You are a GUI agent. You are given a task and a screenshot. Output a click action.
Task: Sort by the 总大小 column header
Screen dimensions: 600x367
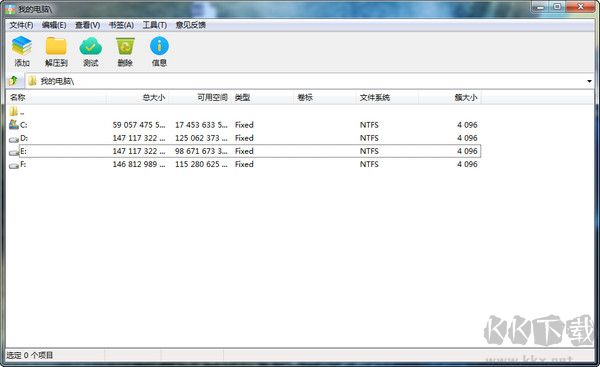[137, 98]
